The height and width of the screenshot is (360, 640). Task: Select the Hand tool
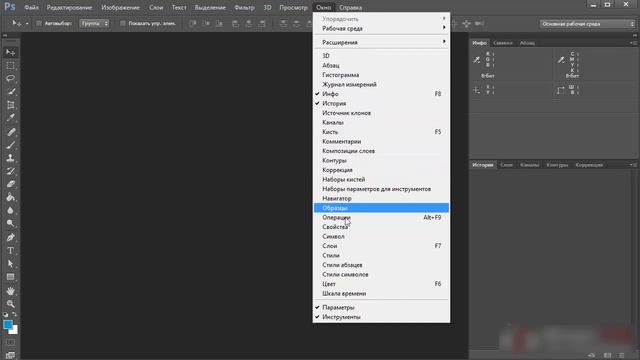pos(11,291)
